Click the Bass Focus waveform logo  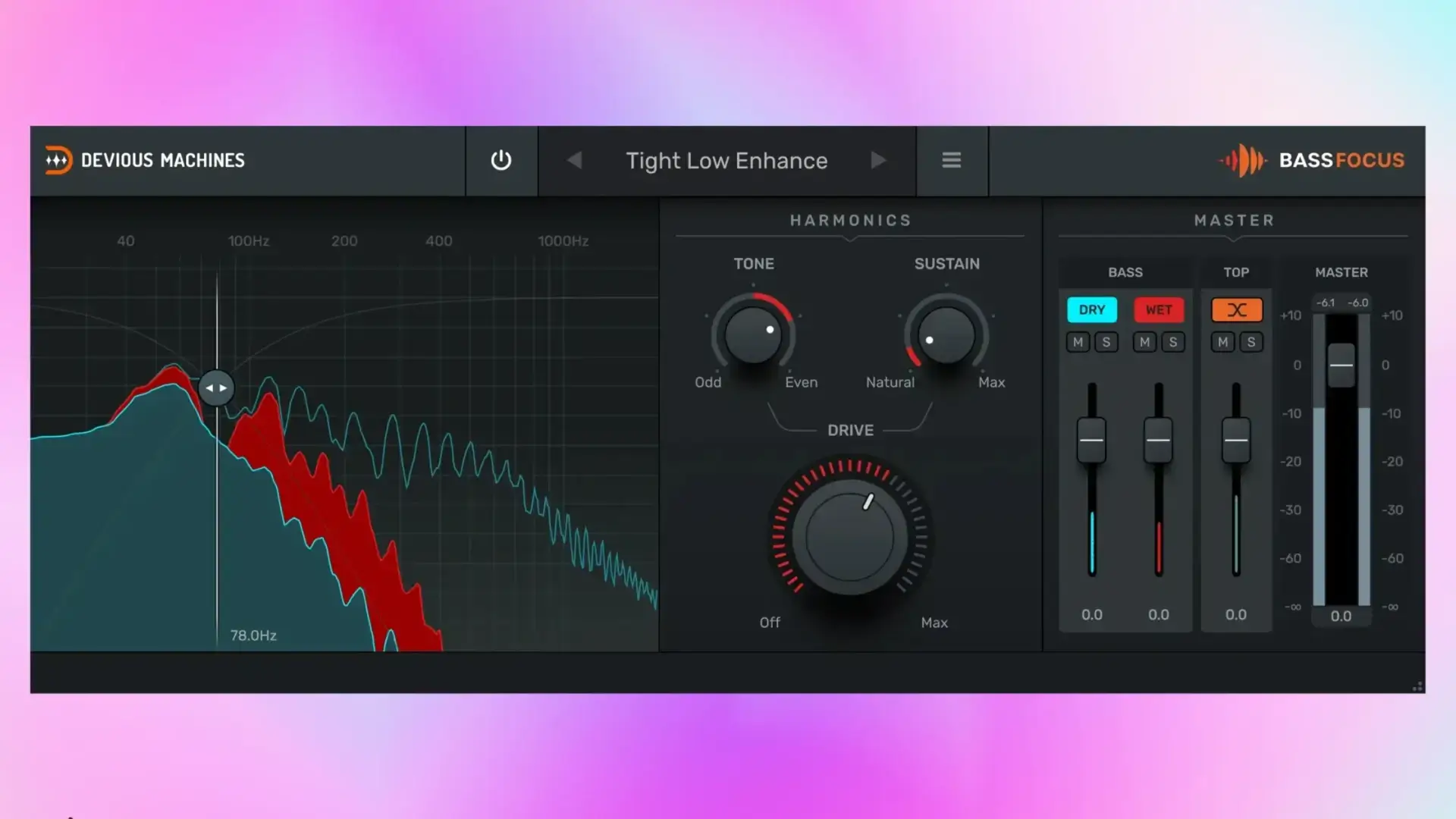coord(1242,160)
